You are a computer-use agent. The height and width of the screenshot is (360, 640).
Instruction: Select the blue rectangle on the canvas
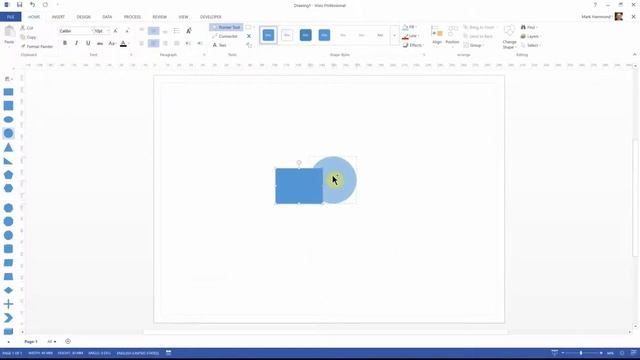(299, 186)
